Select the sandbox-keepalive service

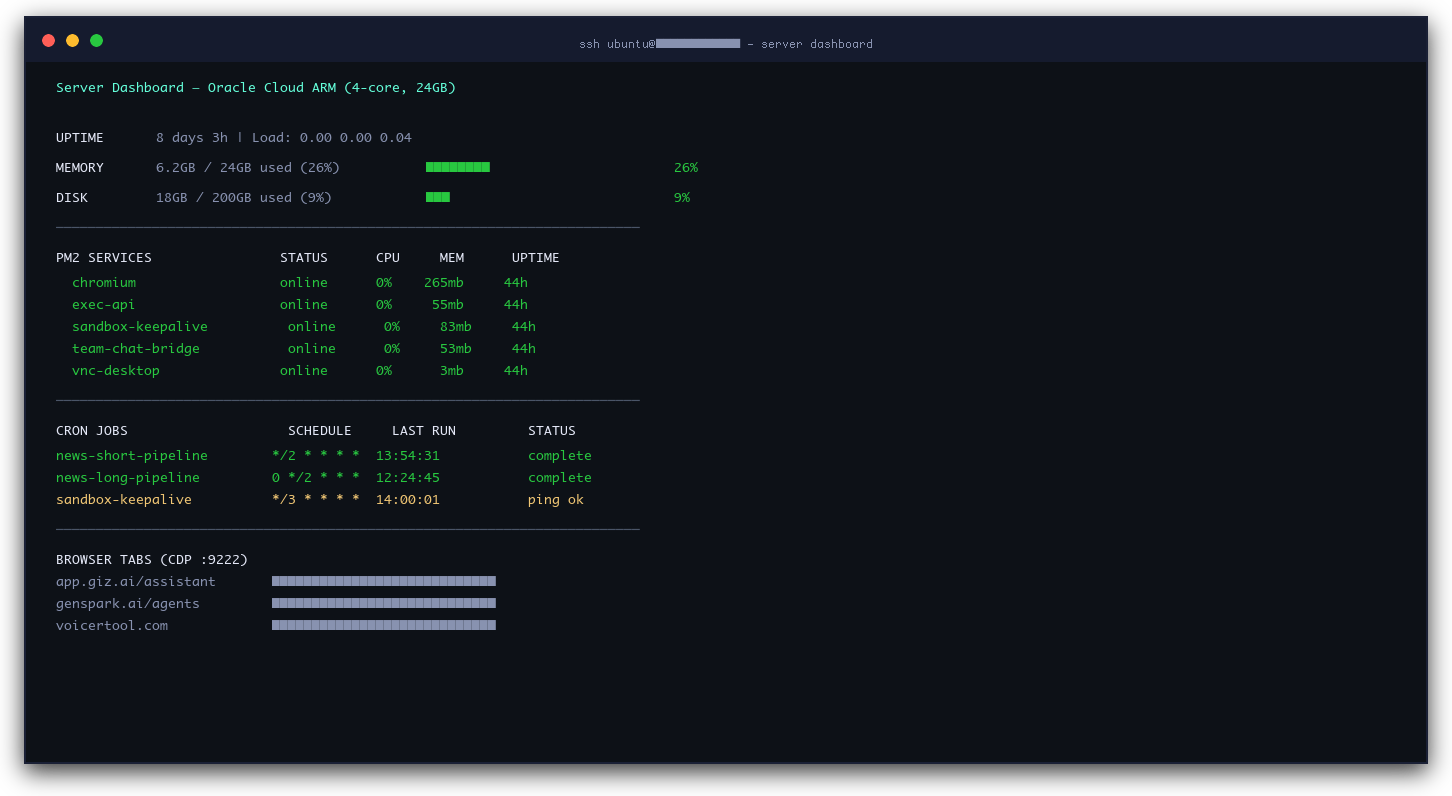(140, 326)
